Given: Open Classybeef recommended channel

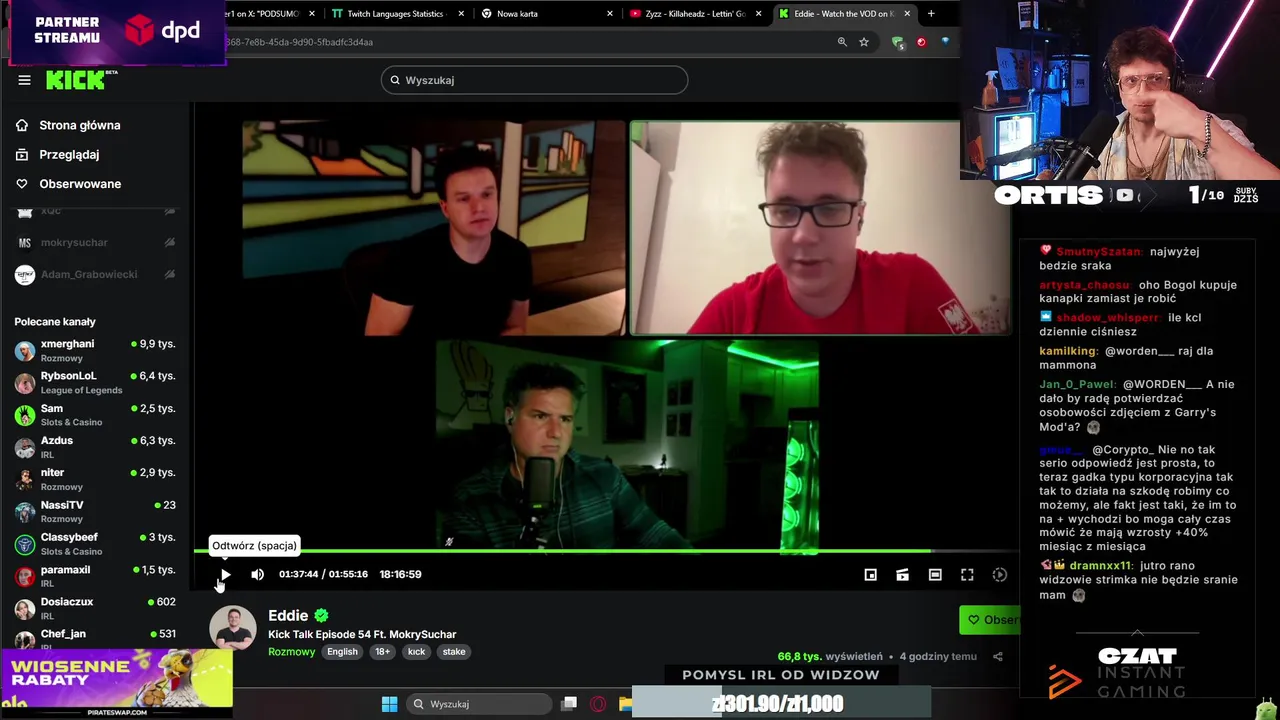Looking at the screenshot, I should (95, 544).
